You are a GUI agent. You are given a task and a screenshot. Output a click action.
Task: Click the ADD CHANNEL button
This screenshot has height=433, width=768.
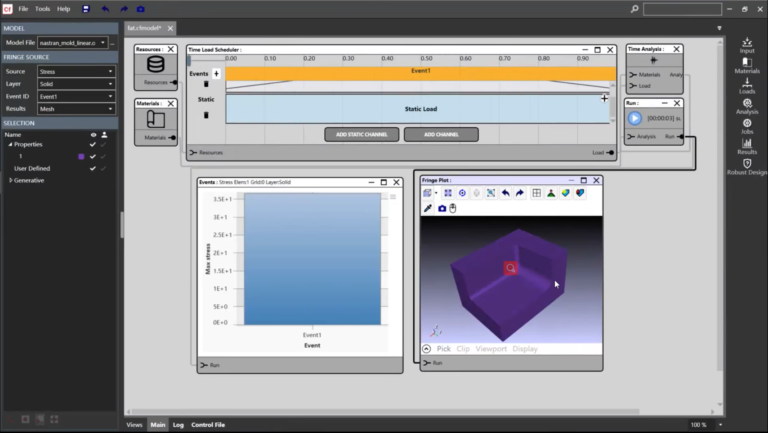tap(441, 134)
